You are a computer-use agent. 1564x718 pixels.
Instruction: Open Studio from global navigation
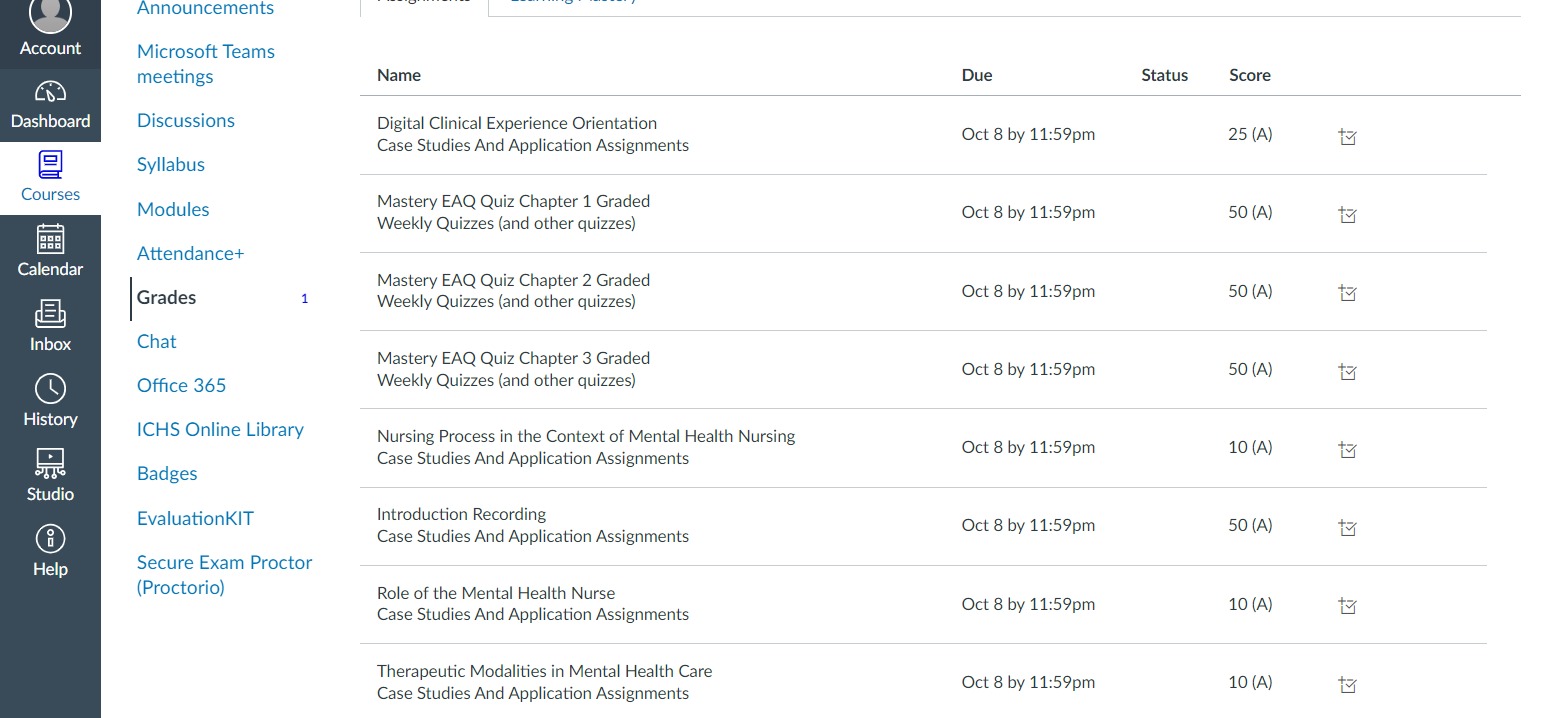point(50,464)
